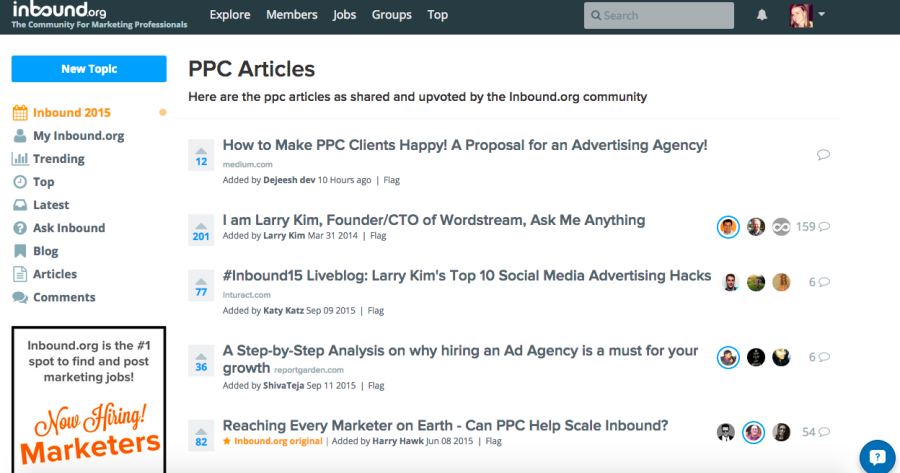This screenshot has width=900, height=473.
Task: Click the user profile avatar in header
Action: coord(801,15)
